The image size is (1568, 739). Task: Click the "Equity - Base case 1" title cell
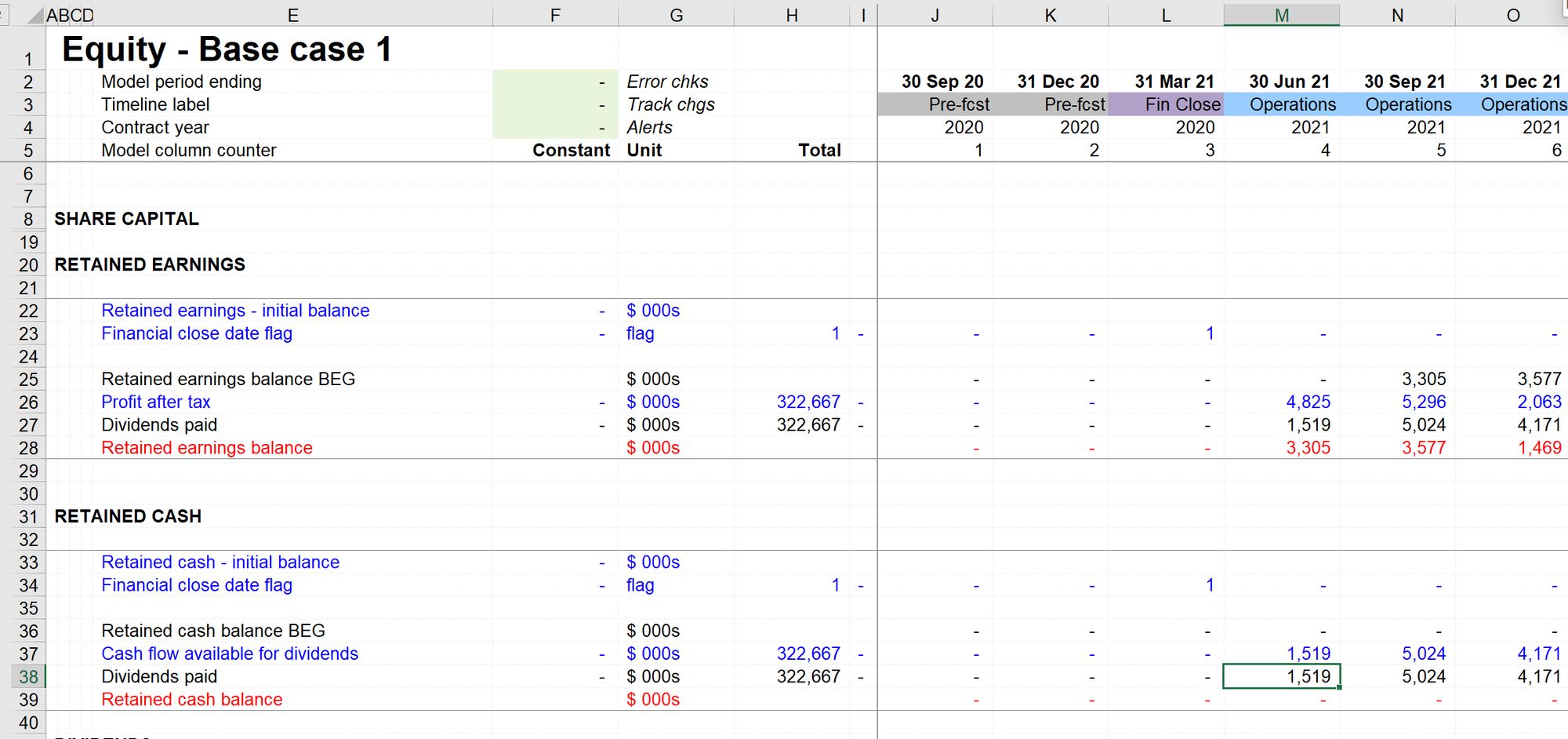(x=227, y=49)
